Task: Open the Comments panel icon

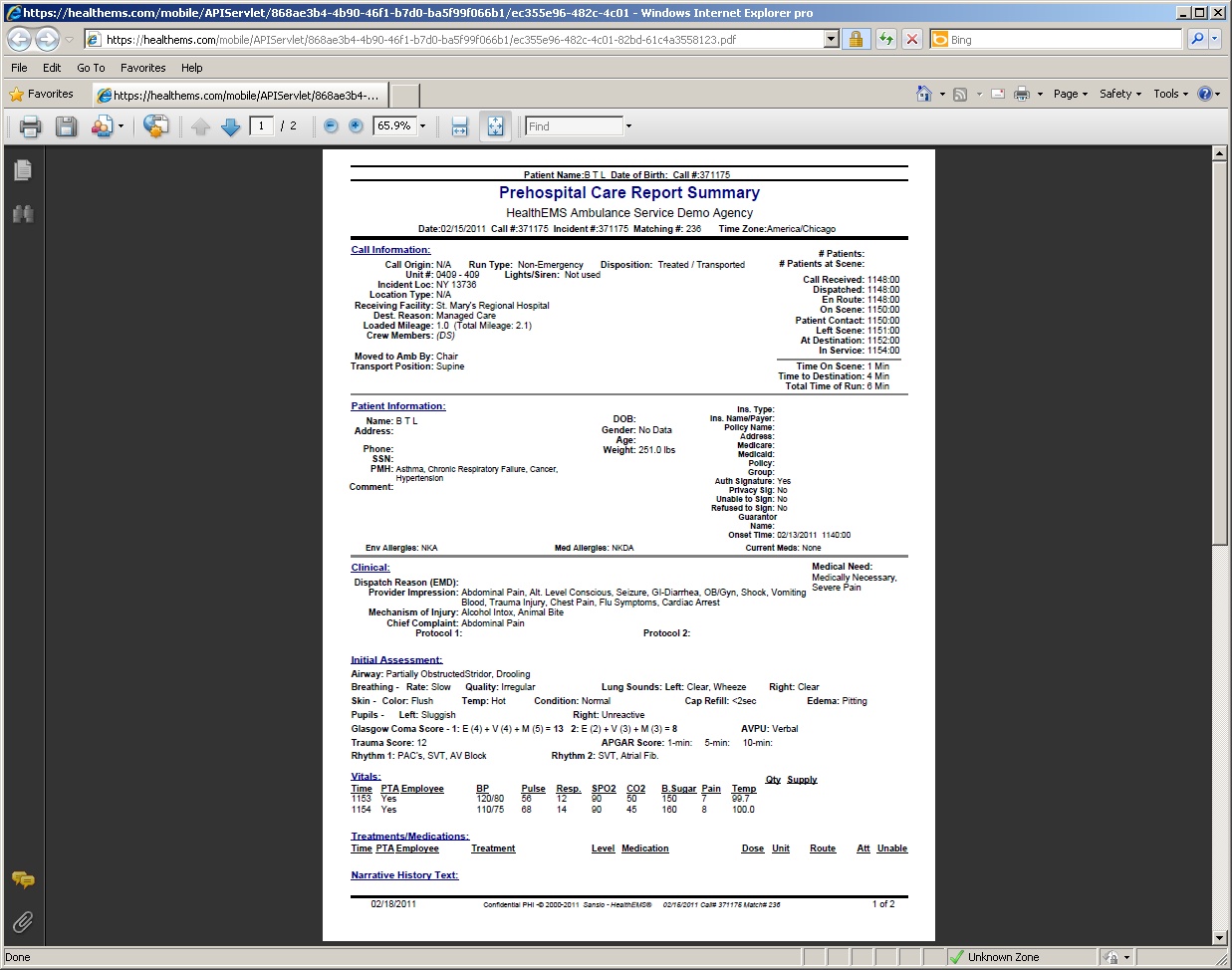Action: pos(23,879)
